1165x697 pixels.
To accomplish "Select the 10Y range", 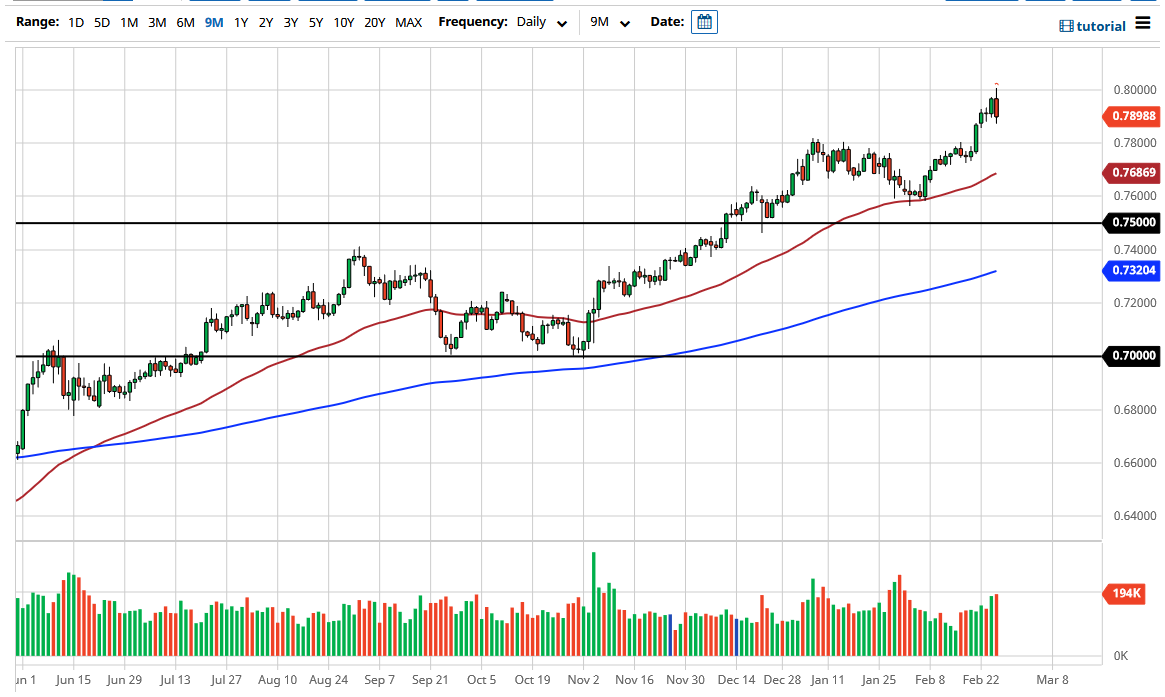I will pyautogui.click(x=343, y=21).
